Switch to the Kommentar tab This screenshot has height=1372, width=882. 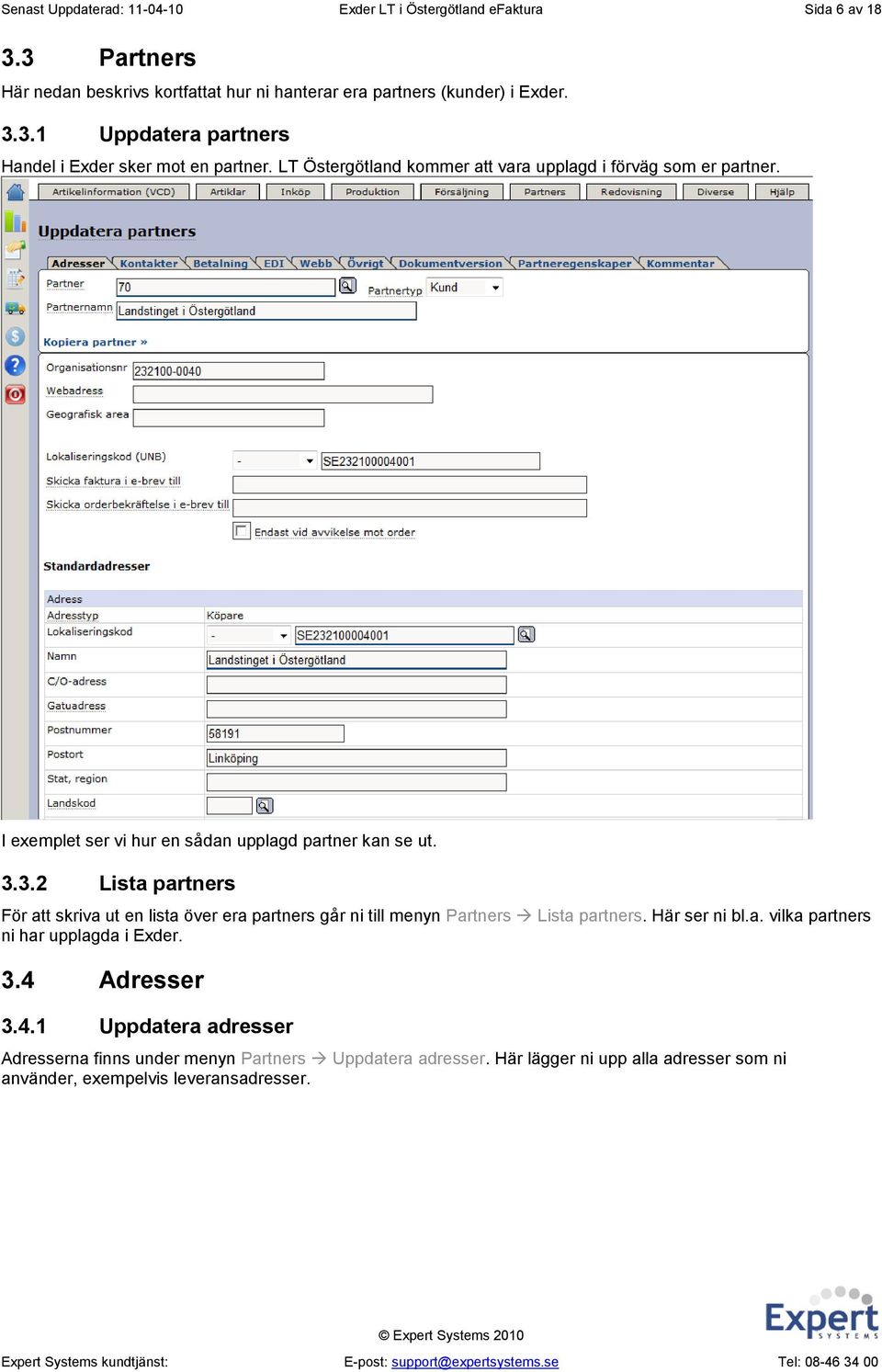point(681,264)
